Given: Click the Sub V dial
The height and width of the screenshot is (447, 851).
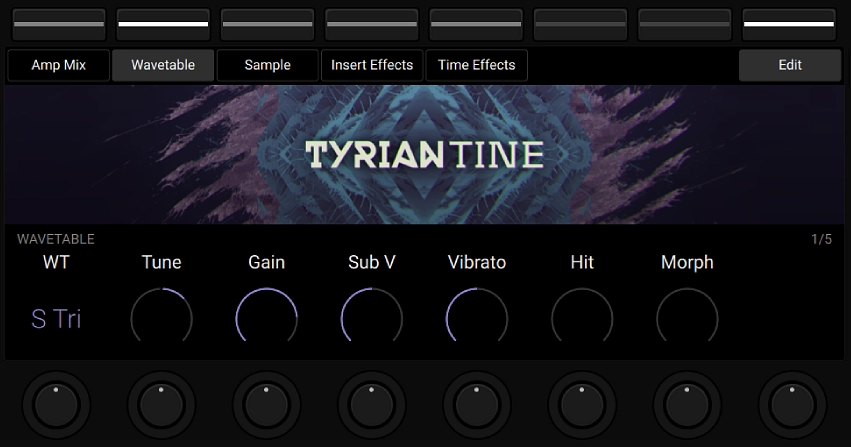Looking at the screenshot, I should coord(372,316).
